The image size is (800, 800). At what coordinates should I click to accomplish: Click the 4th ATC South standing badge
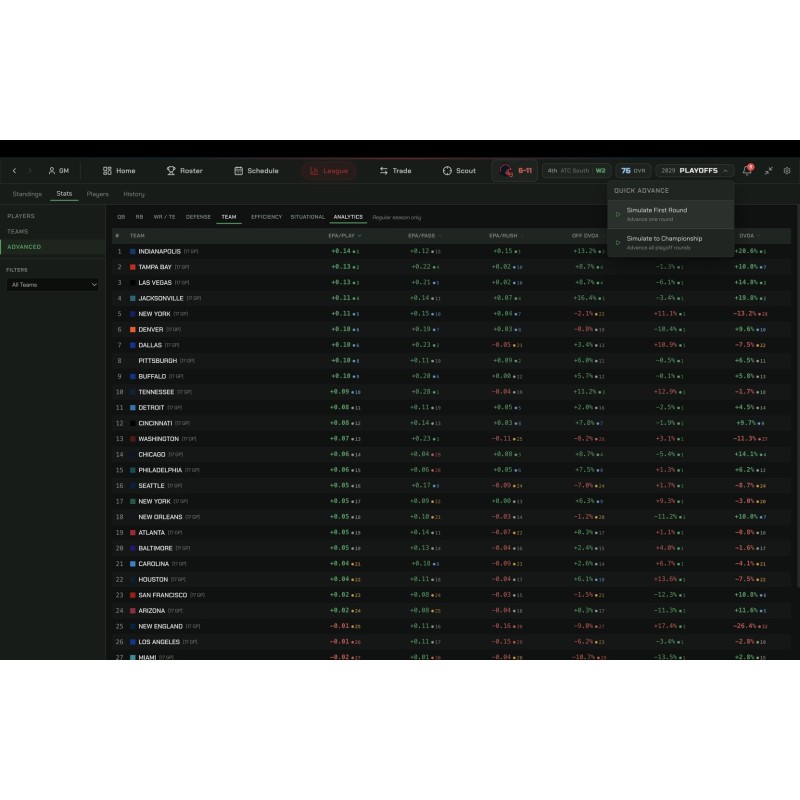click(x=576, y=170)
